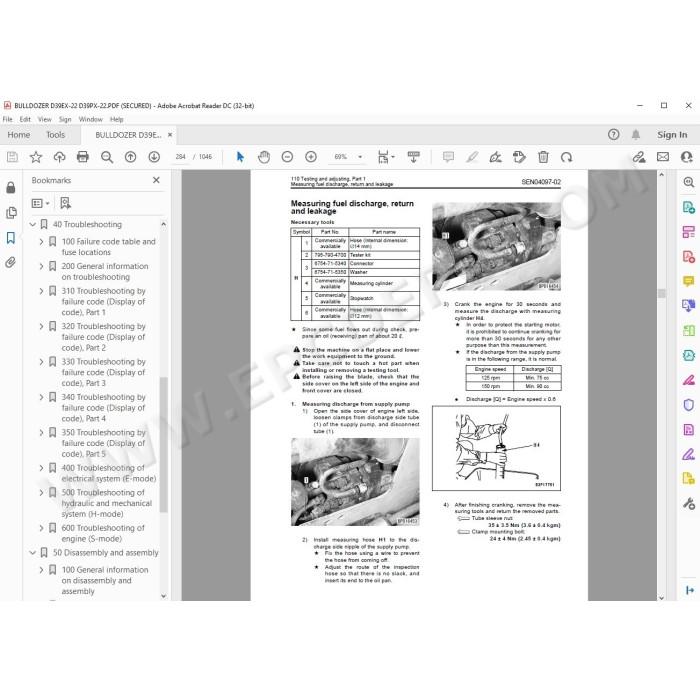This screenshot has height=700, width=700.
Task: Open the More Tools wrench icon
Action: pyautogui.click(x=689, y=504)
